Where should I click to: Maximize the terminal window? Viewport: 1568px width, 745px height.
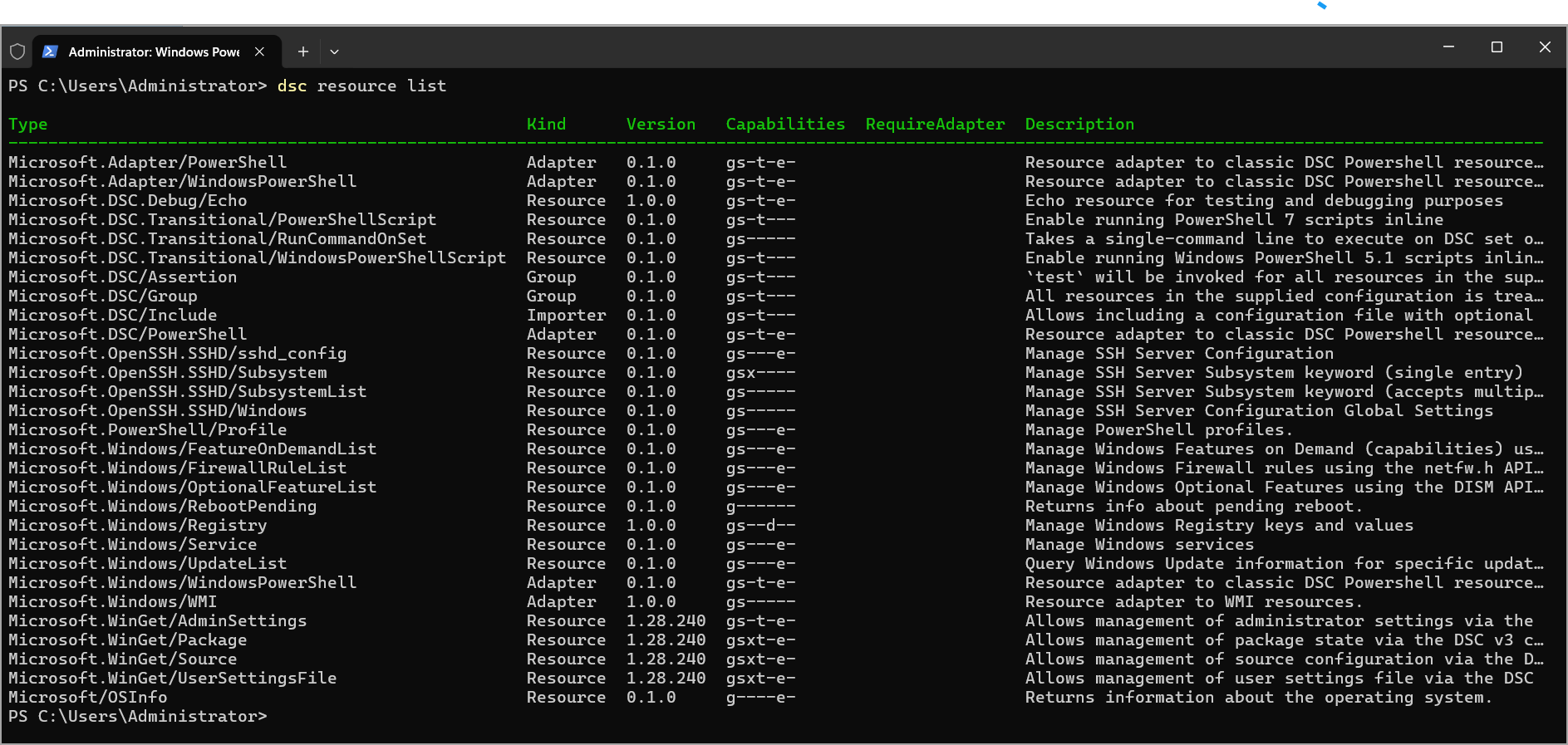[x=1497, y=47]
